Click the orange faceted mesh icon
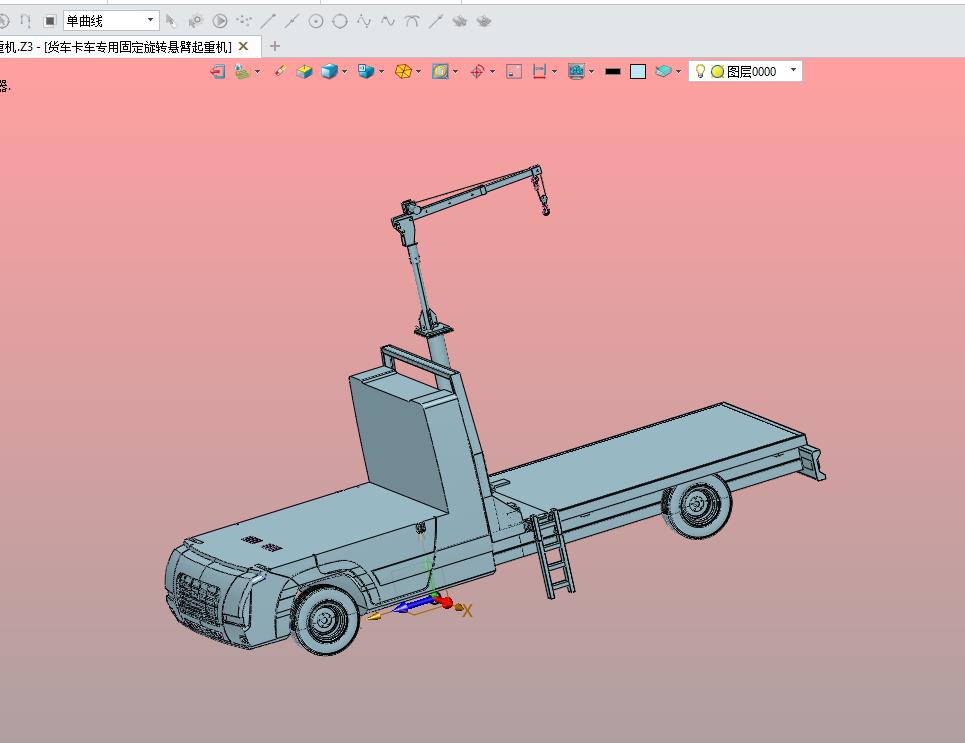Viewport: 965px width, 743px height. click(x=403, y=71)
